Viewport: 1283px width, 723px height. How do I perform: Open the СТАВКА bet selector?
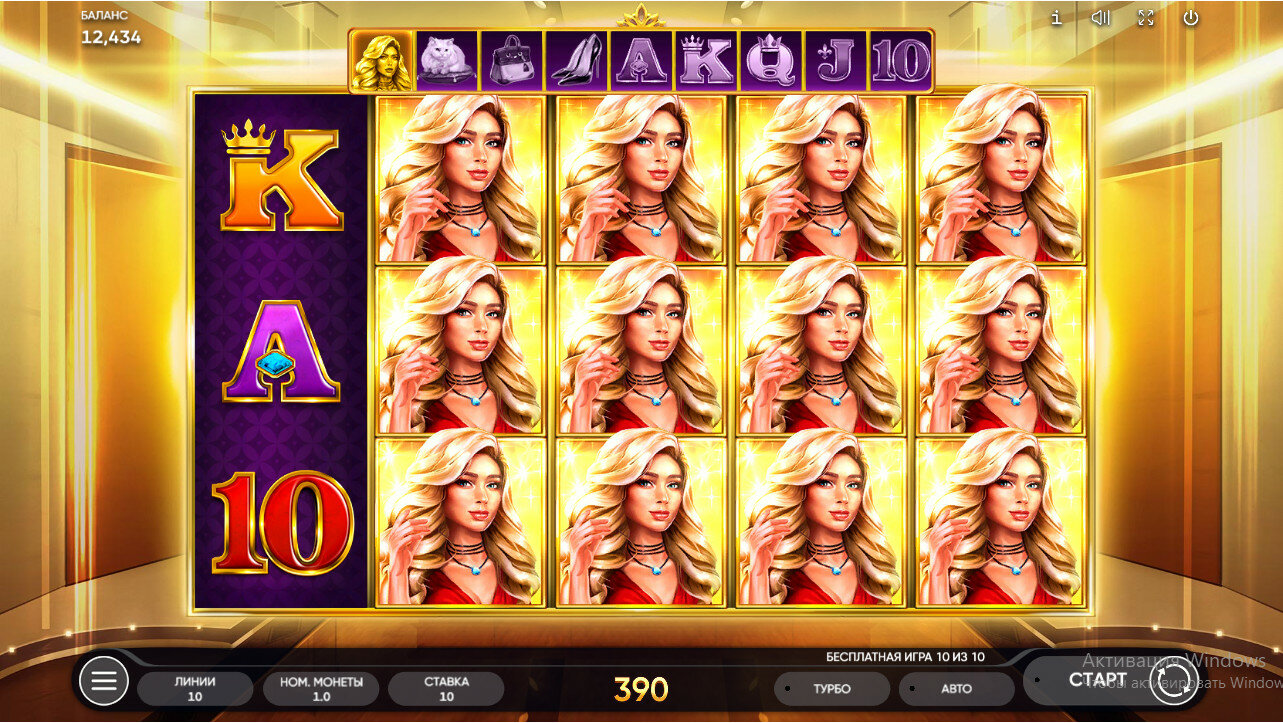(x=446, y=688)
